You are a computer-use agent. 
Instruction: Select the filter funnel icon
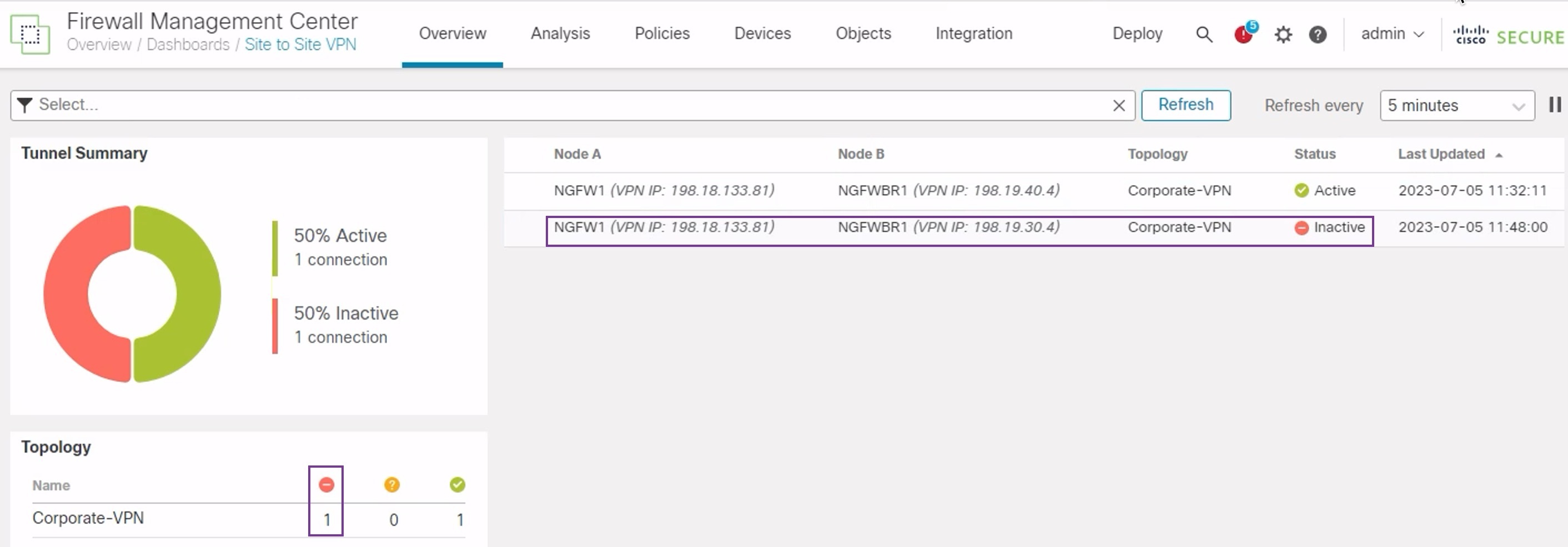24,105
